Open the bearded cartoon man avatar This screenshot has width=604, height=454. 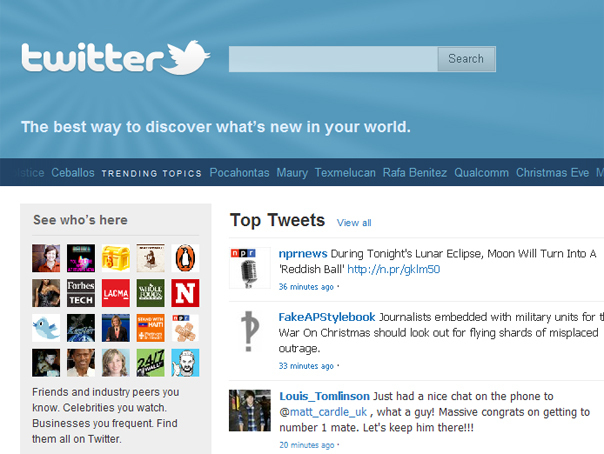click(x=185, y=363)
